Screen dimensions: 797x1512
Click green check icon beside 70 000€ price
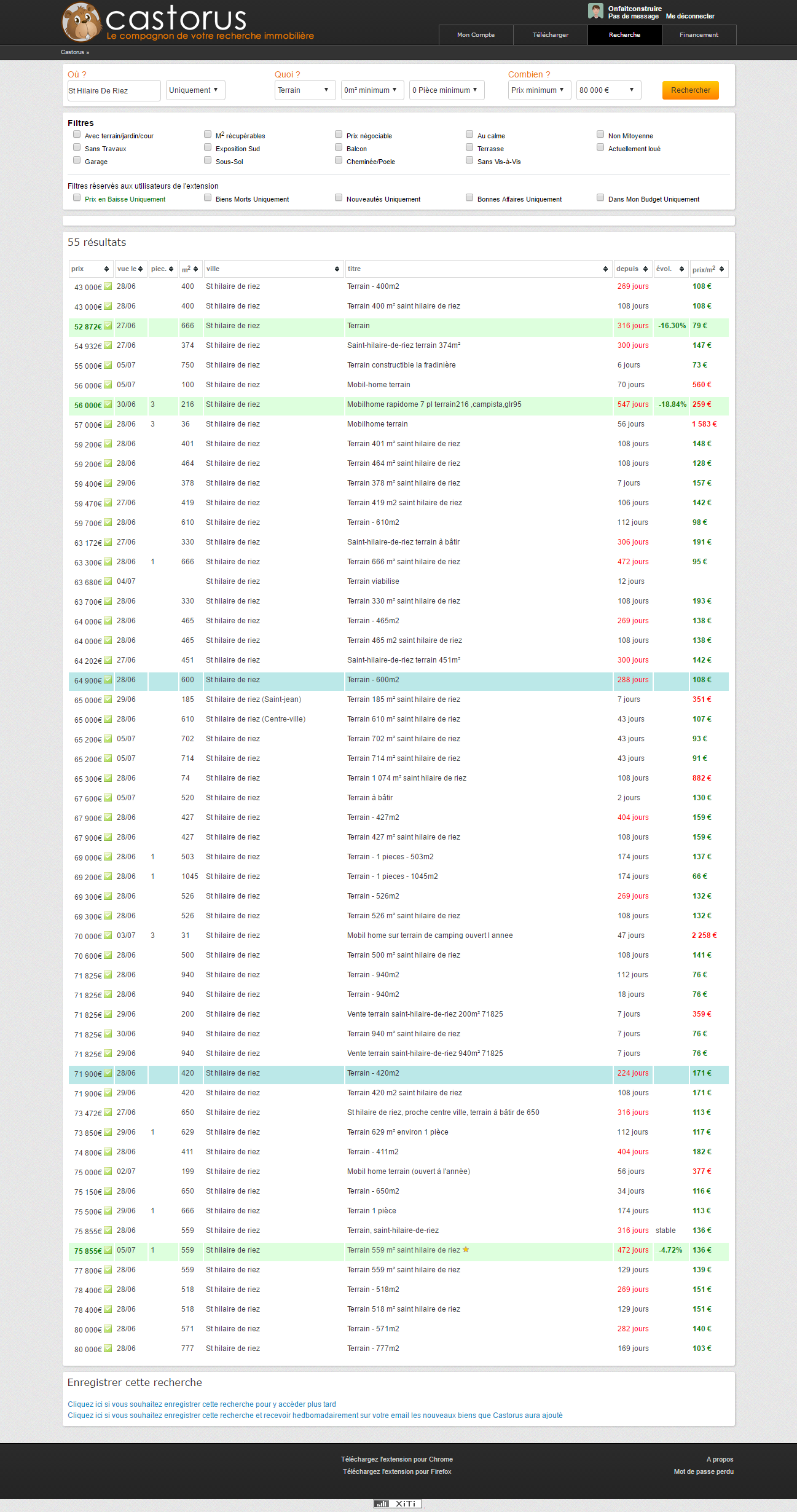(108, 935)
